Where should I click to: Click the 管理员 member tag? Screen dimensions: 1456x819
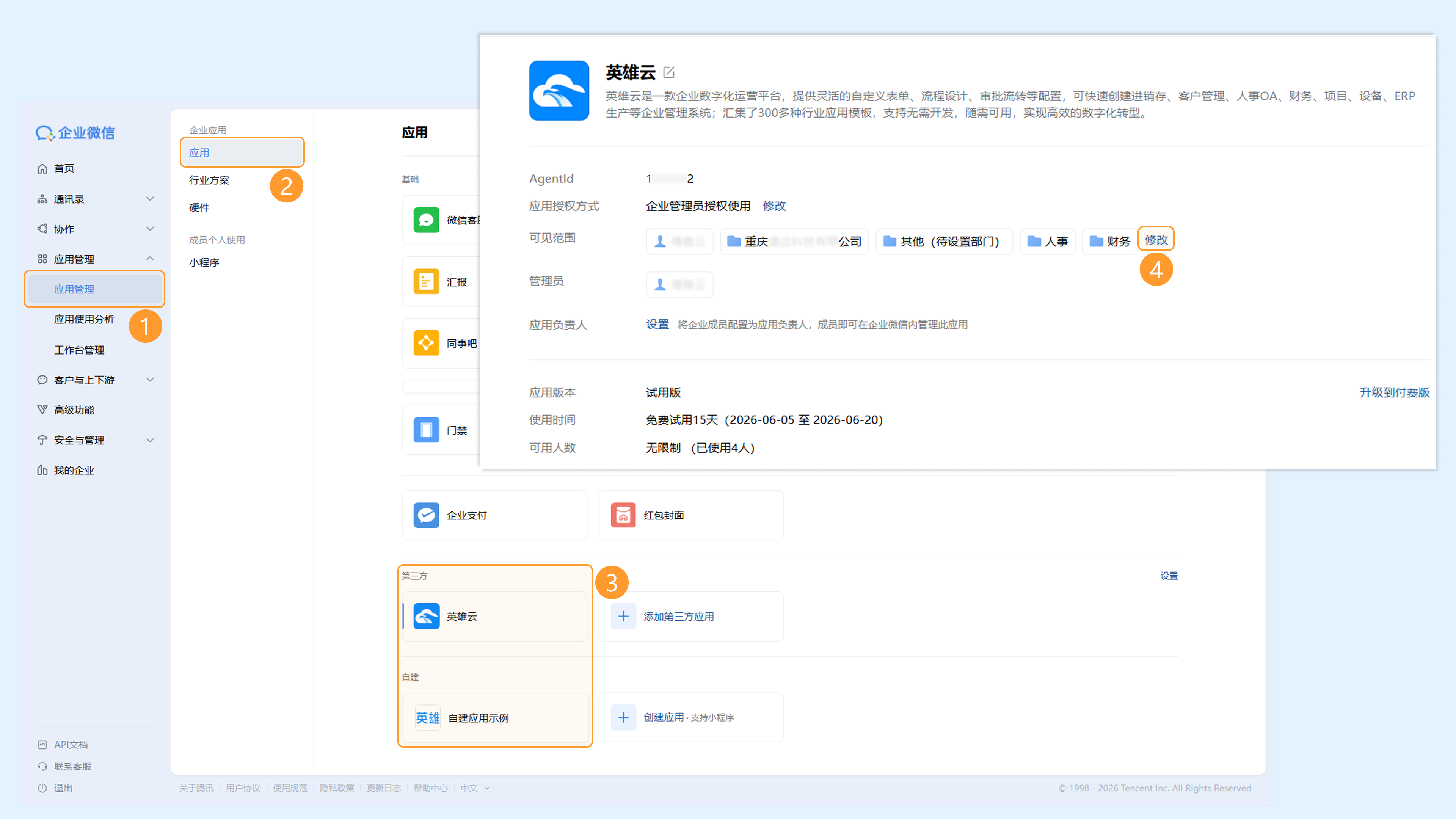[x=679, y=285]
